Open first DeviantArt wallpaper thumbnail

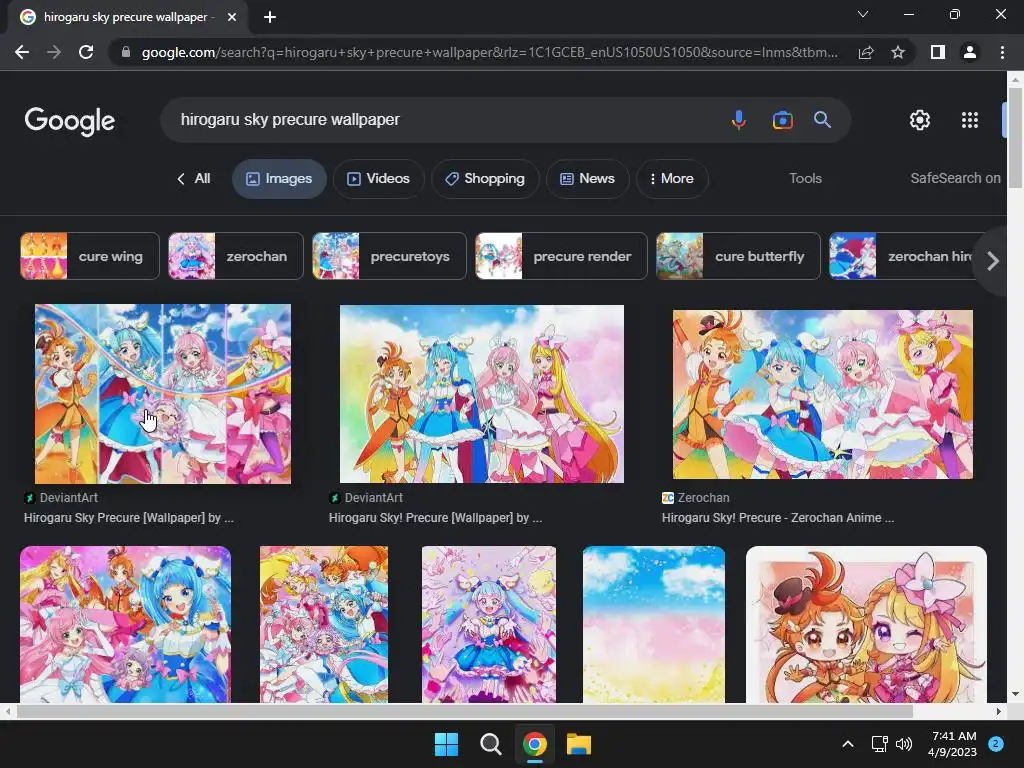point(163,394)
